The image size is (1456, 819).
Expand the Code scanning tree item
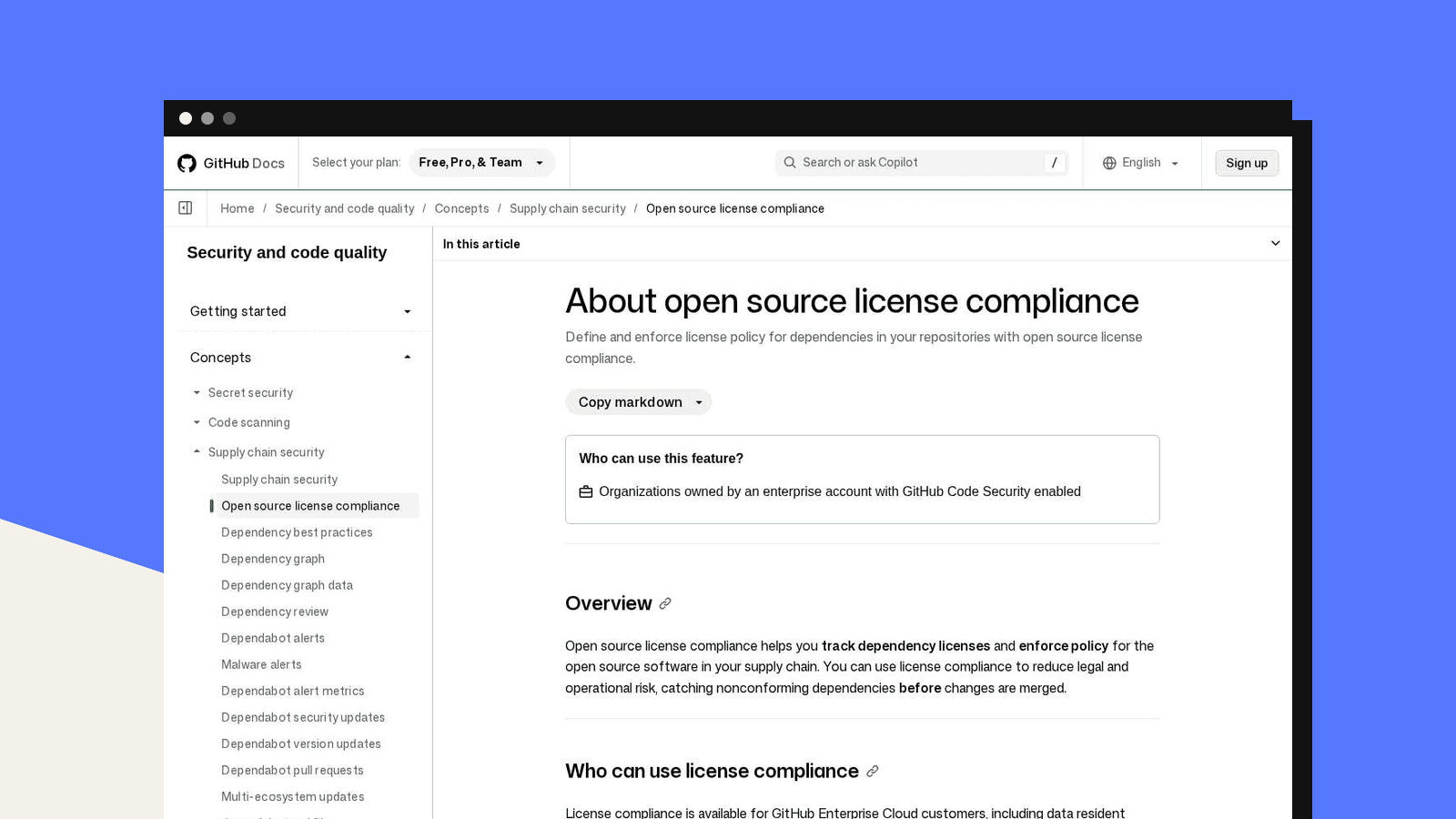click(197, 422)
